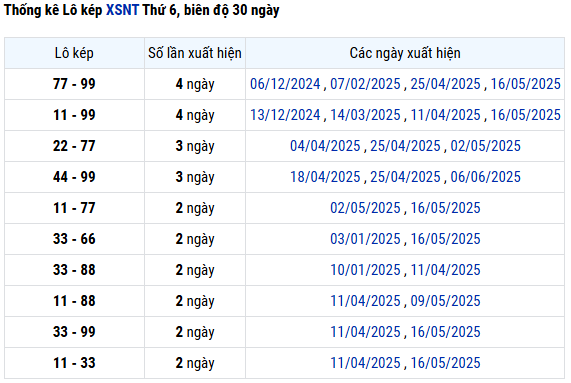This screenshot has height=383, width=571.
Task: Open date 16/05/2025 in the 11 - 77 row
Action: tap(445, 208)
